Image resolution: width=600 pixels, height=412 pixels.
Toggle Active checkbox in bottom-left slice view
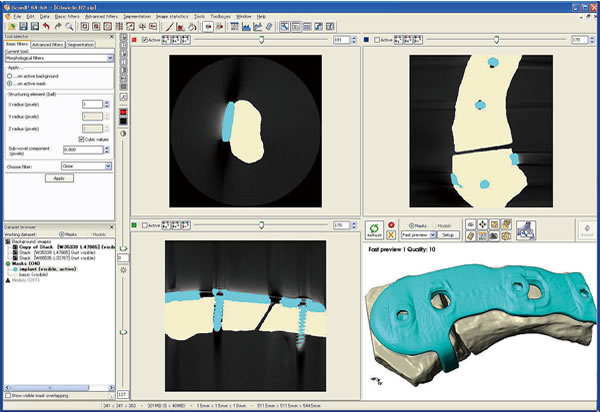[145, 225]
